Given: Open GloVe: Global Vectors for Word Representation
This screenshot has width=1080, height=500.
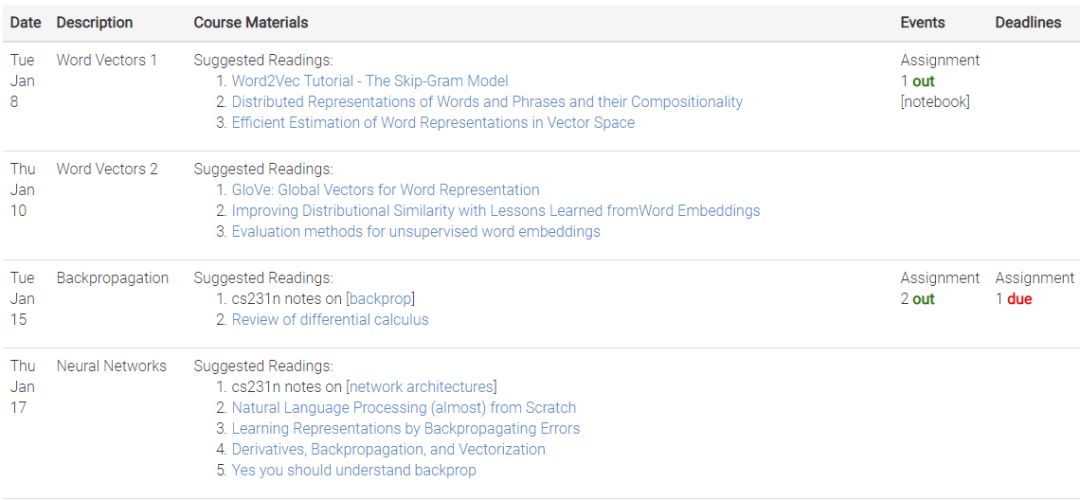Looking at the screenshot, I should click(x=385, y=190).
